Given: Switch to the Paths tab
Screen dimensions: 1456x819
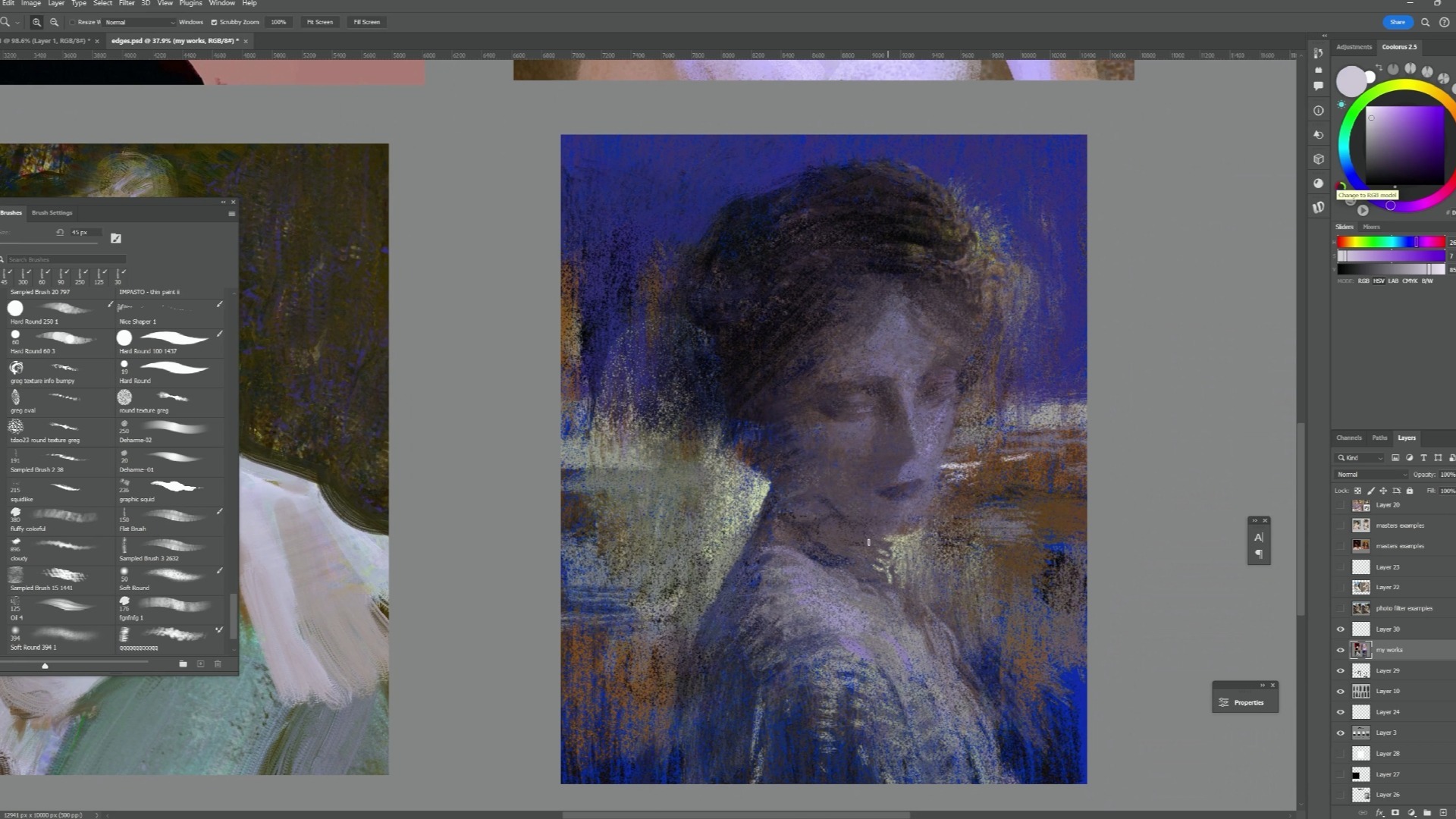Looking at the screenshot, I should click(1379, 438).
